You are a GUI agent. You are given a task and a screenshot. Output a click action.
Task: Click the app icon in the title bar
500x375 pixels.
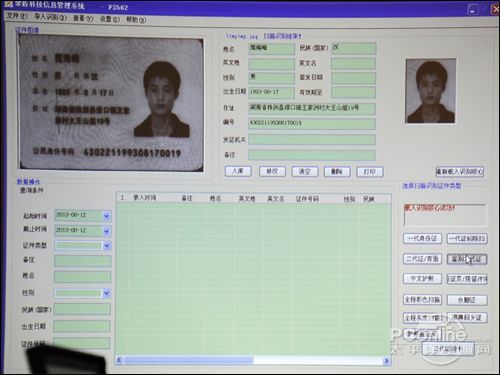(x=9, y=5)
